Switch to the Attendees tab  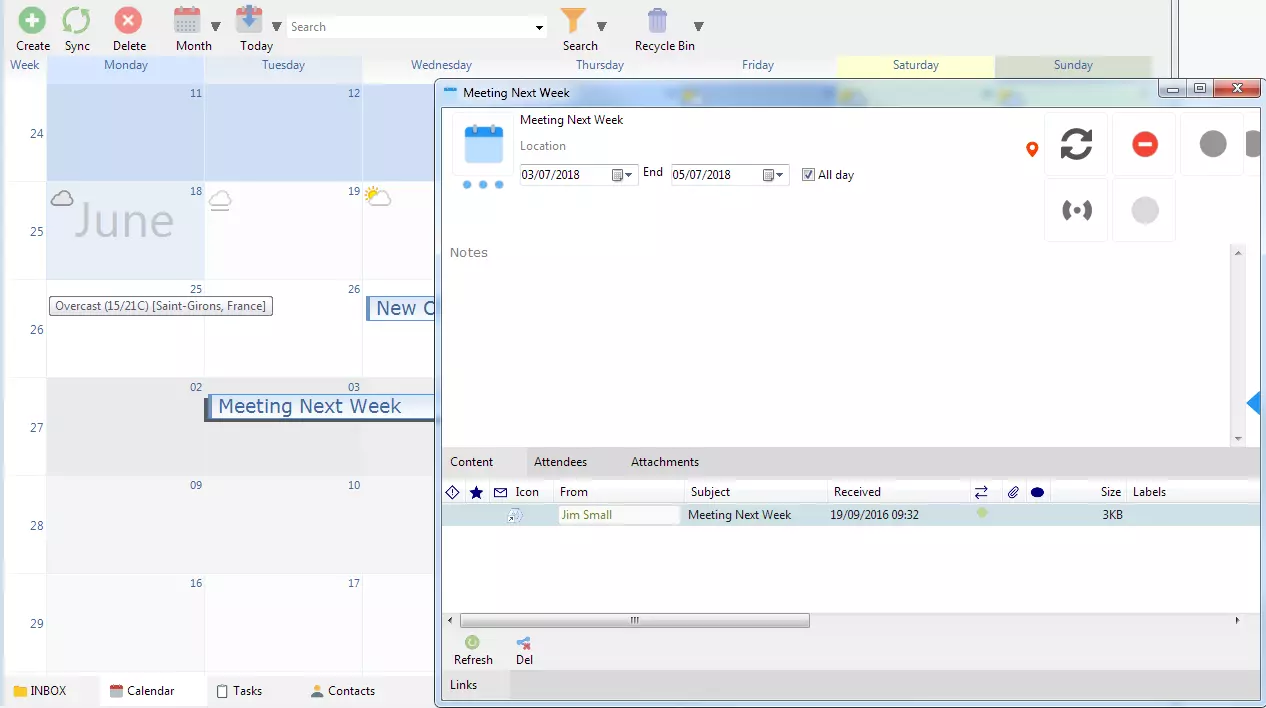click(x=560, y=462)
